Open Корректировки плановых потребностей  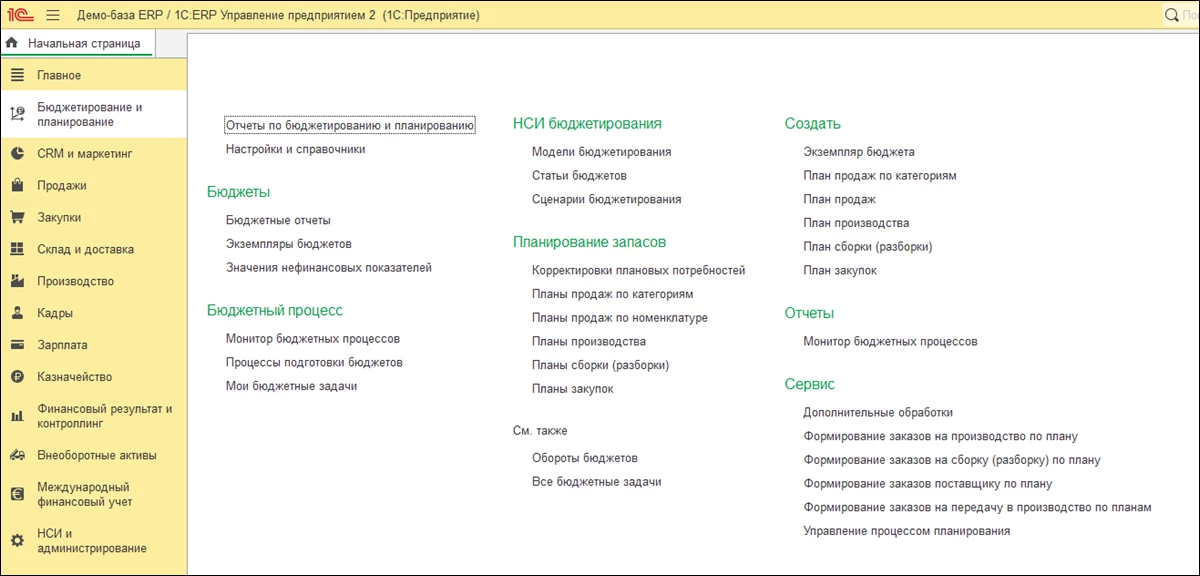pos(639,270)
